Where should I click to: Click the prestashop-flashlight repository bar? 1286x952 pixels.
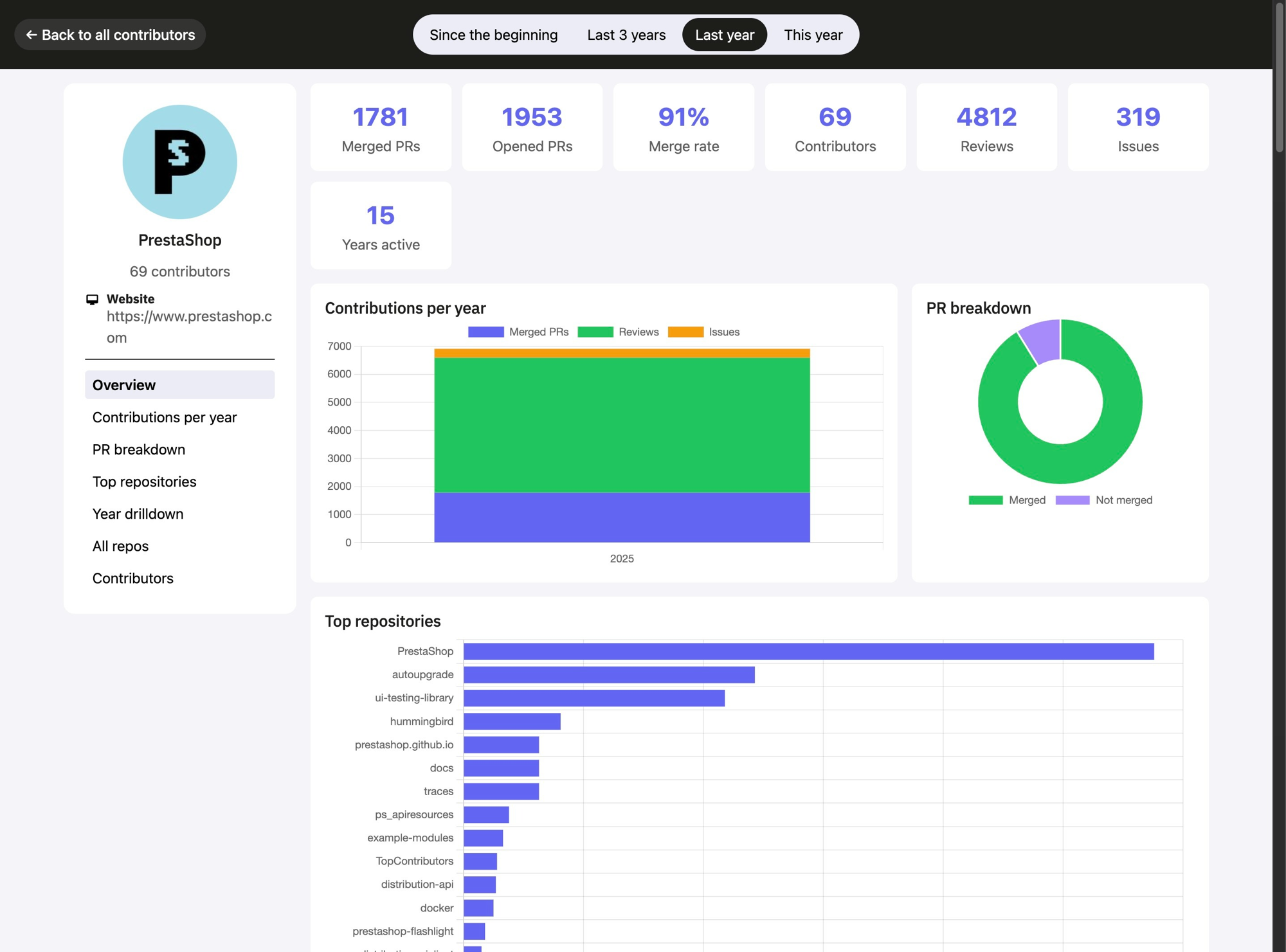[474, 931]
